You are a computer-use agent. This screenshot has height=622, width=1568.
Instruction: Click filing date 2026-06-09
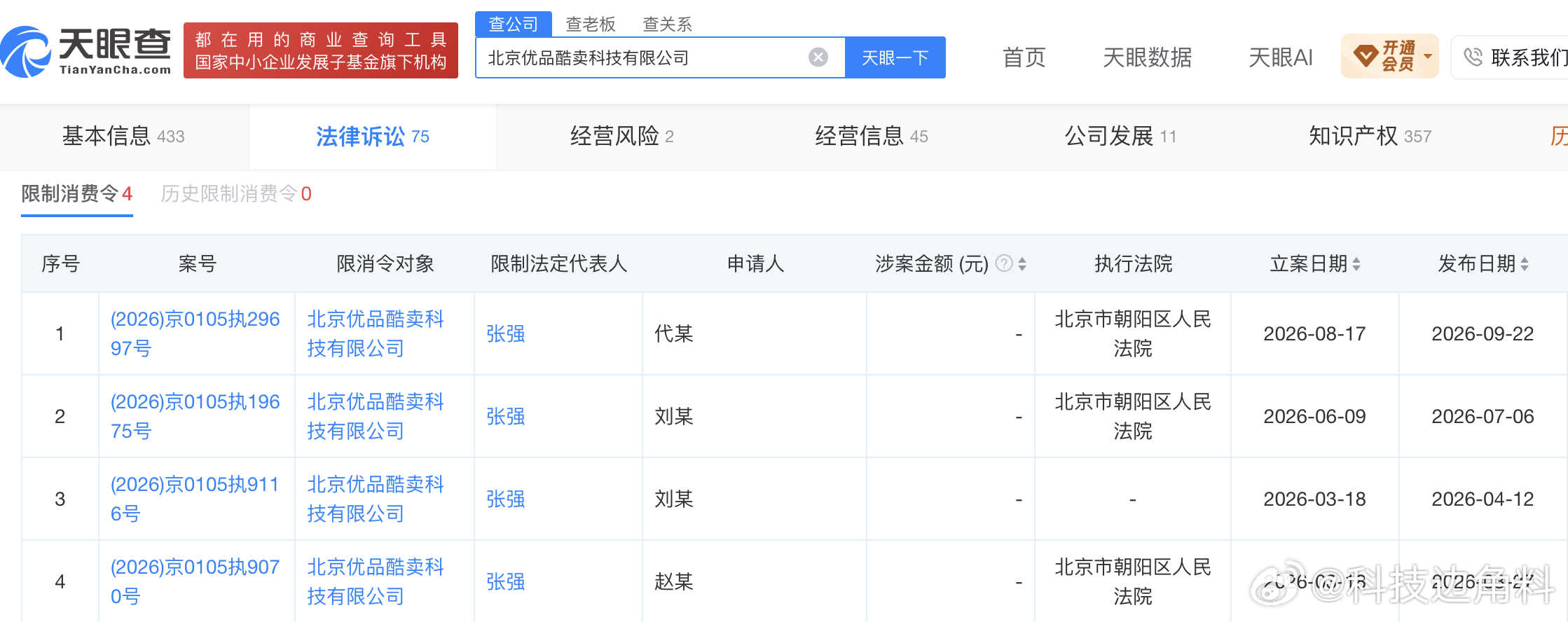click(x=1314, y=416)
